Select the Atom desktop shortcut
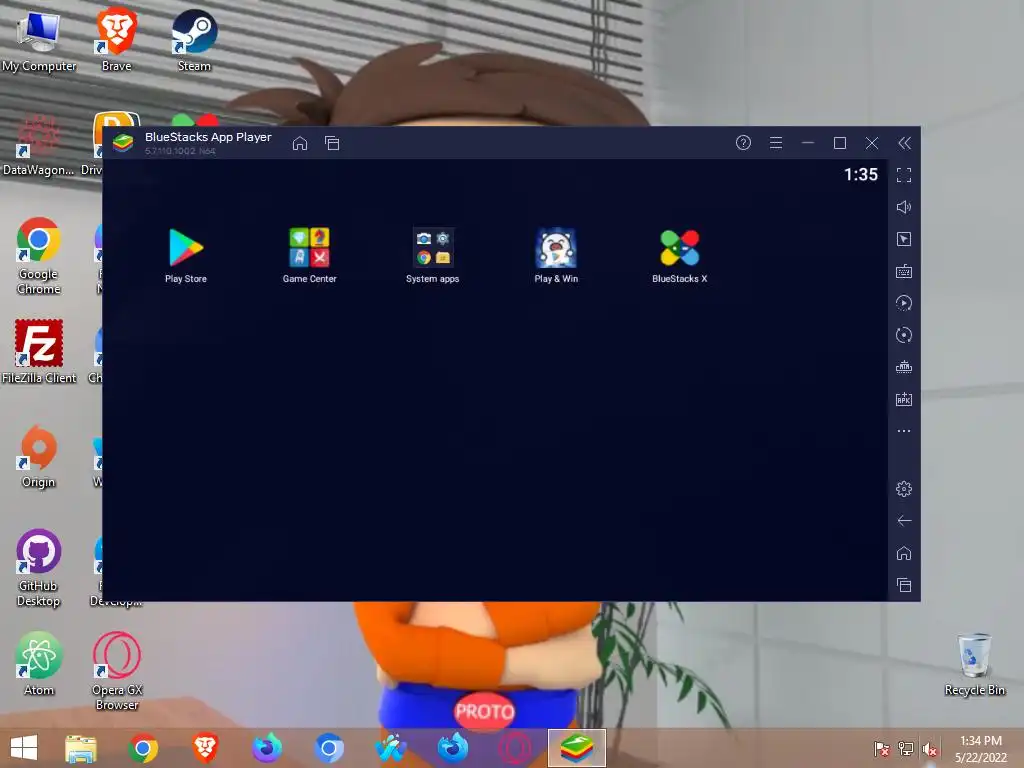This screenshot has width=1024, height=768. [x=39, y=664]
